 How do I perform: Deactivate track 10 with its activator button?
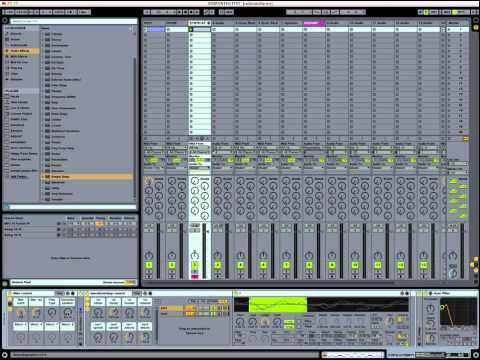pyautogui.click(x=355, y=265)
